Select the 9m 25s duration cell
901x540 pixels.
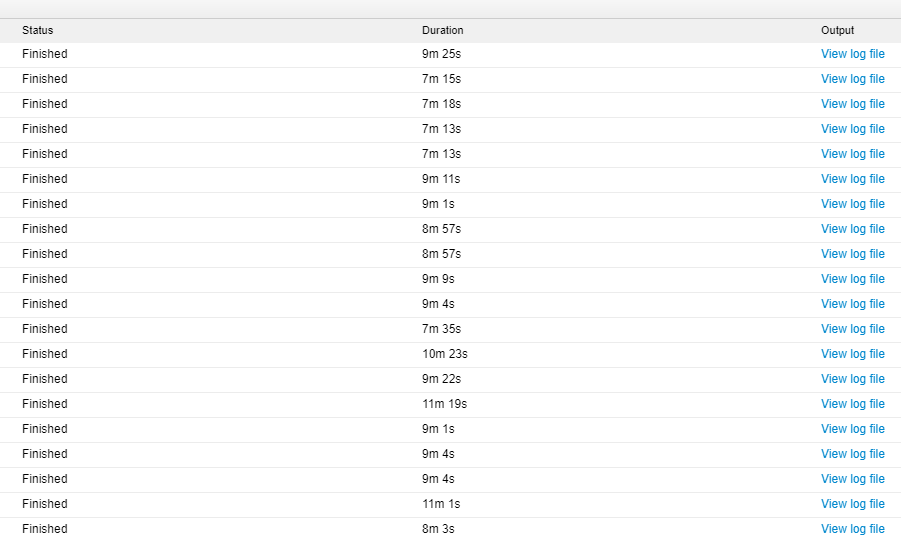coord(441,54)
